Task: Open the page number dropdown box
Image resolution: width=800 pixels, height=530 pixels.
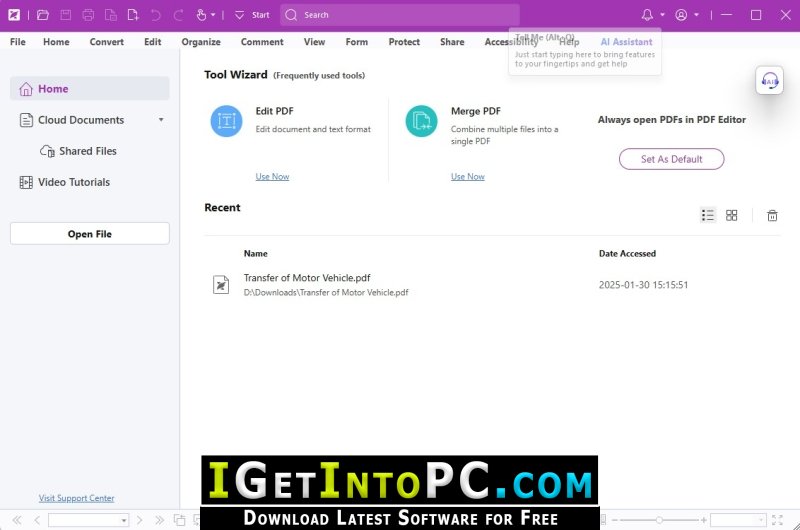Action: (x=88, y=520)
